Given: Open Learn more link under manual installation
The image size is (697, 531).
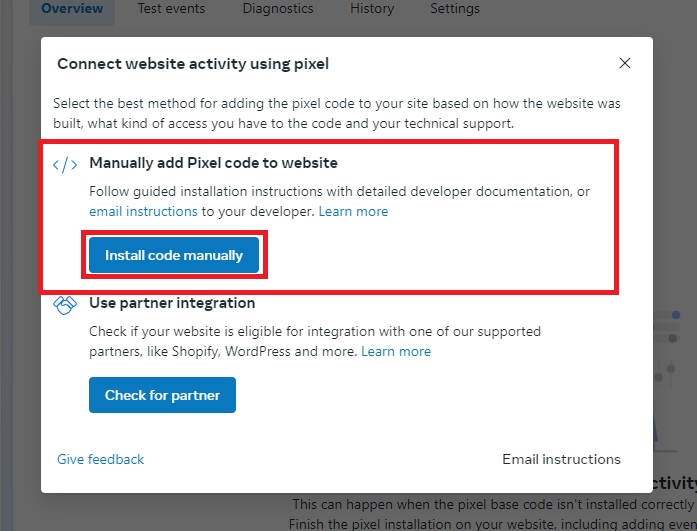Looking at the screenshot, I should 353,211.
